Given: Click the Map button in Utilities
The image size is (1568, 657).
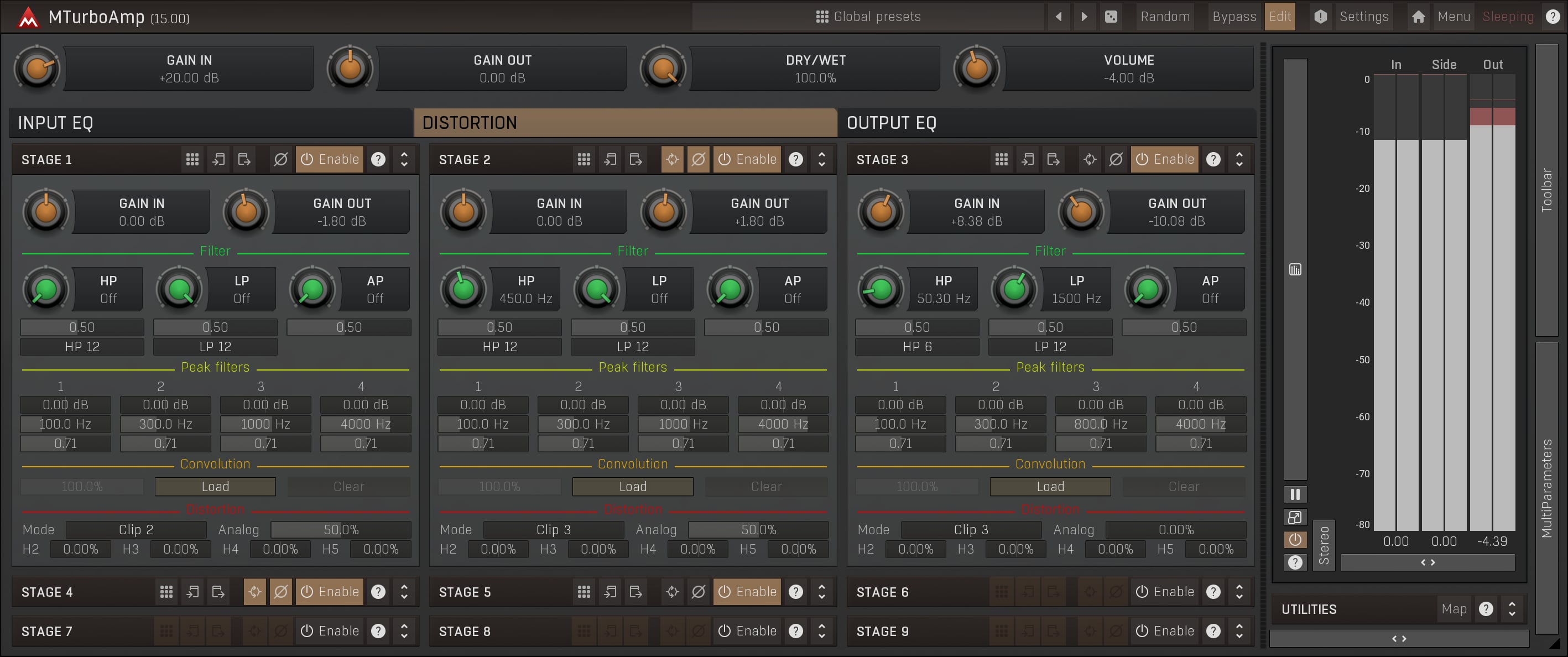Looking at the screenshot, I should click(1454, 609).
